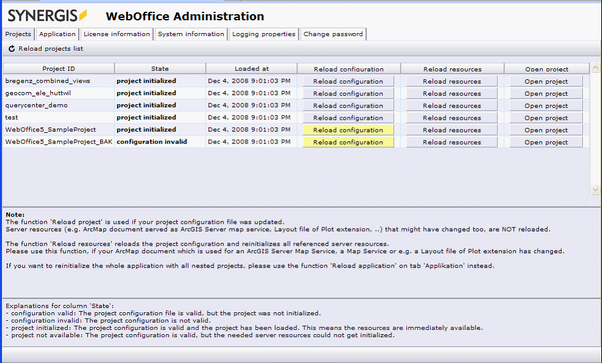602x363 pixels.
Task: Open project querycenter_demo
Action: pyautogui.click(x=546, y=106)
